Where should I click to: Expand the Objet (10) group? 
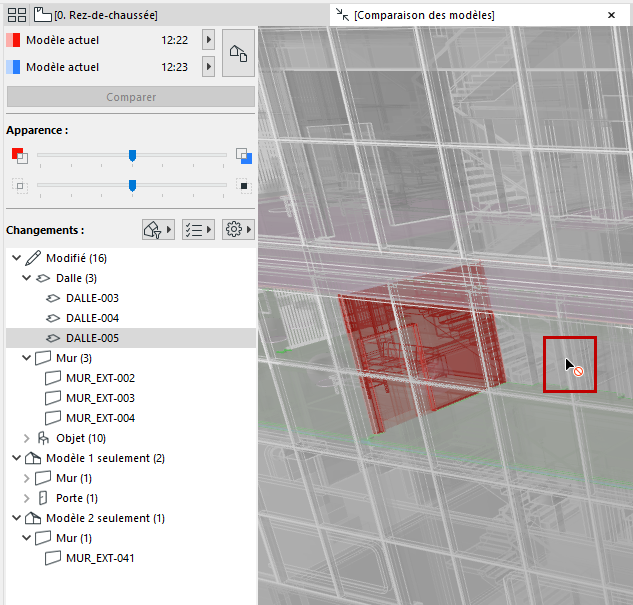point(26,438)
